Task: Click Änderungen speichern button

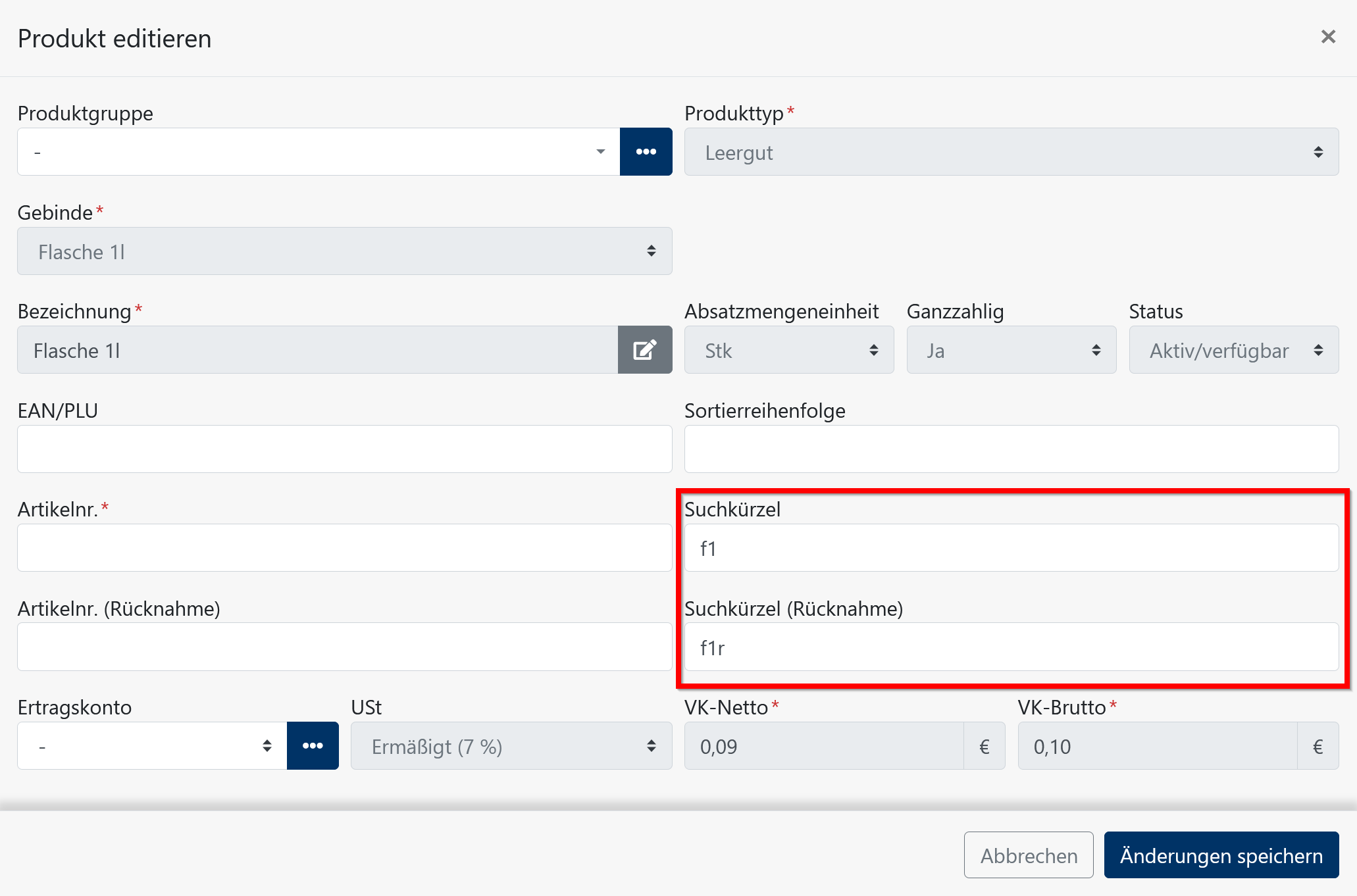Action: pos(1221,855)
